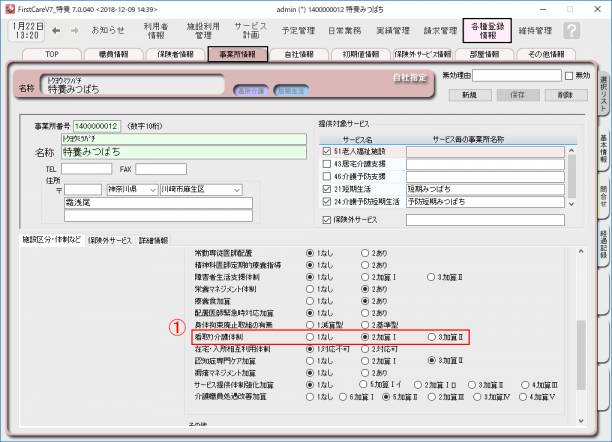This screenshot has height=442, width=612.
Task: Open help with the question mark icon
Action: (571, 30)
